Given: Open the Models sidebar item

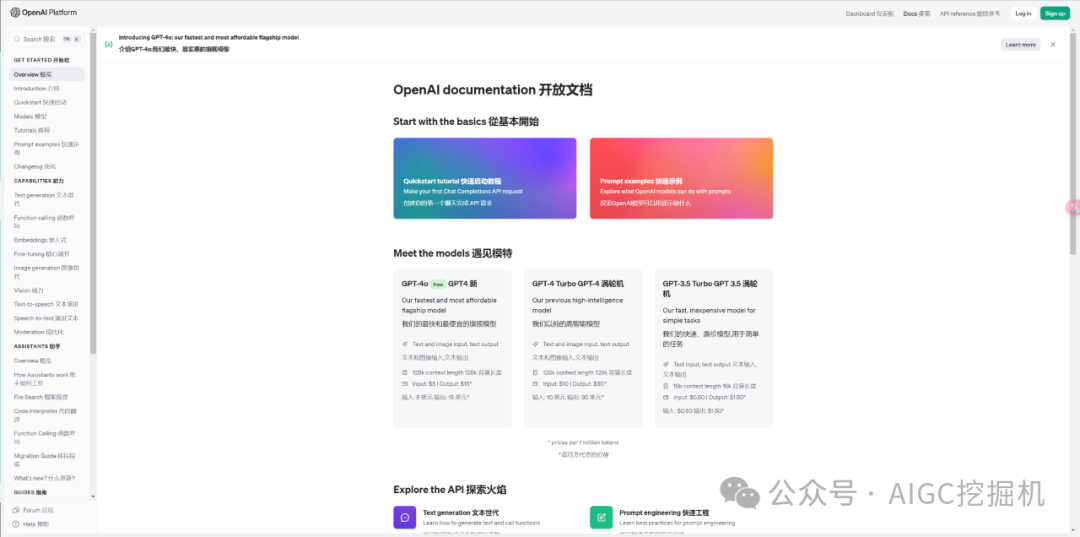Looking at the screenshot, I should [30, 116].
